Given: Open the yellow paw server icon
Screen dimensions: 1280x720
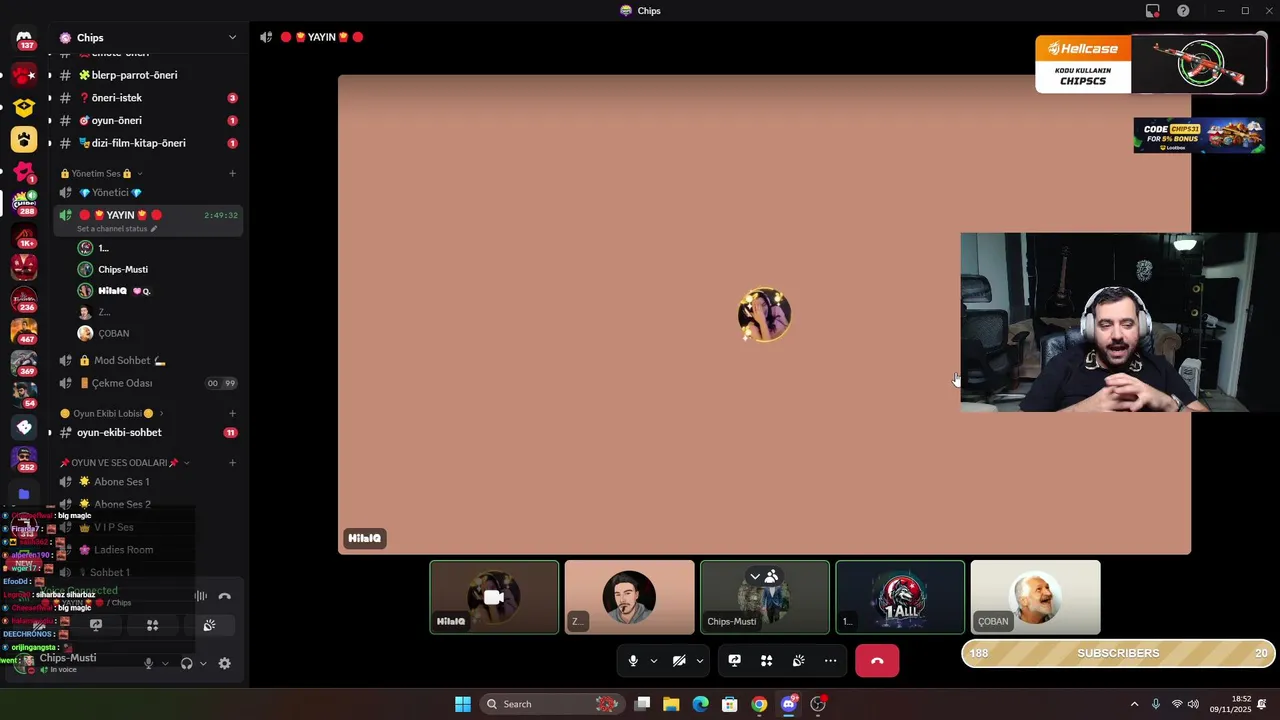Looking at the screenshot, I should 24,139.
